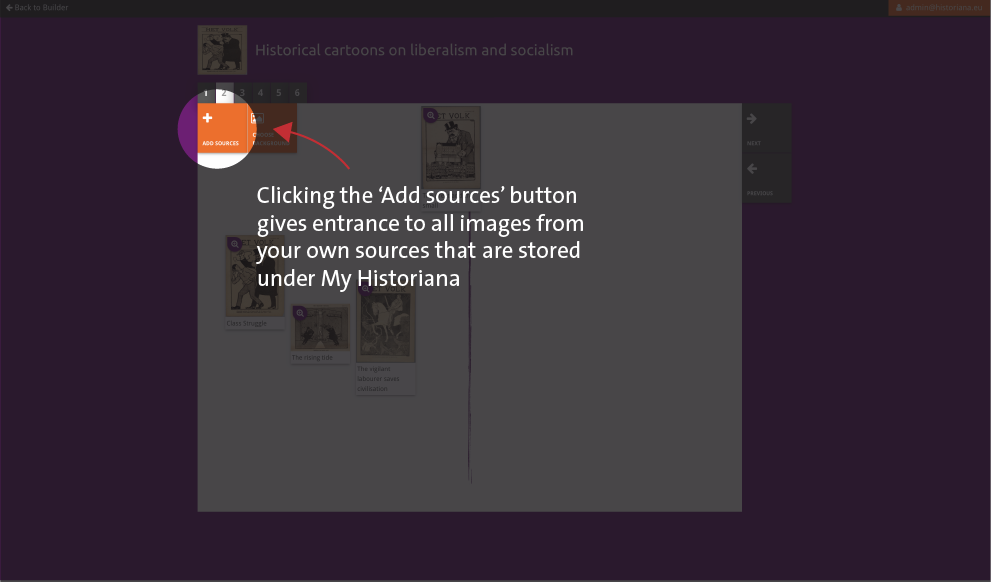Click magnifier icon on The rising tide
The image size is (991, 582).
point(299,314)
